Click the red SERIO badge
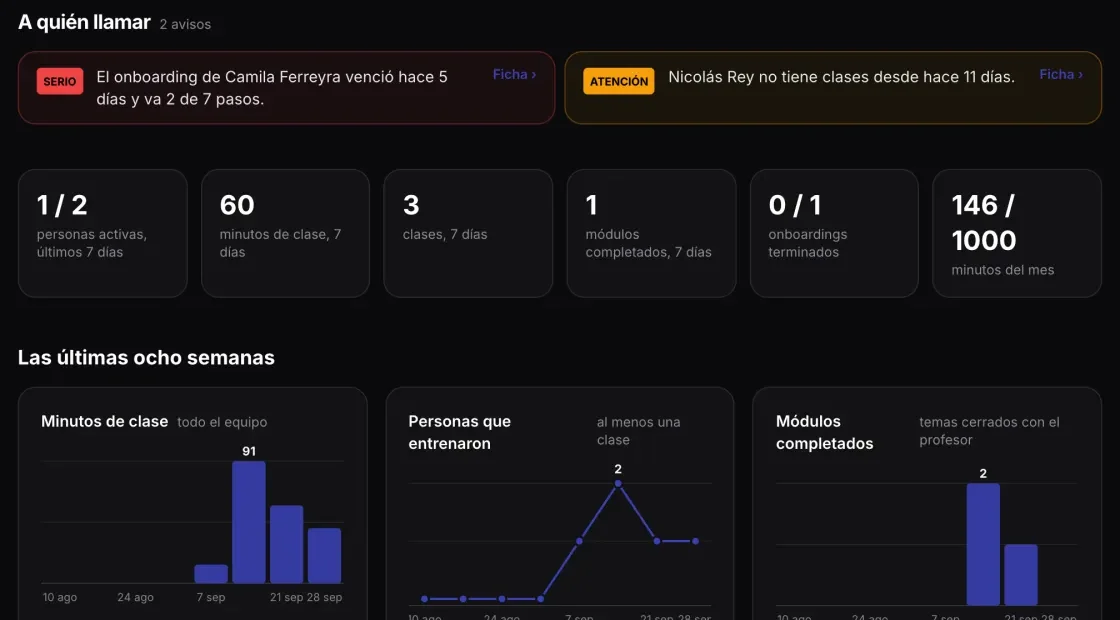Viewport: 1120px width, 620px height. point(60,81)
